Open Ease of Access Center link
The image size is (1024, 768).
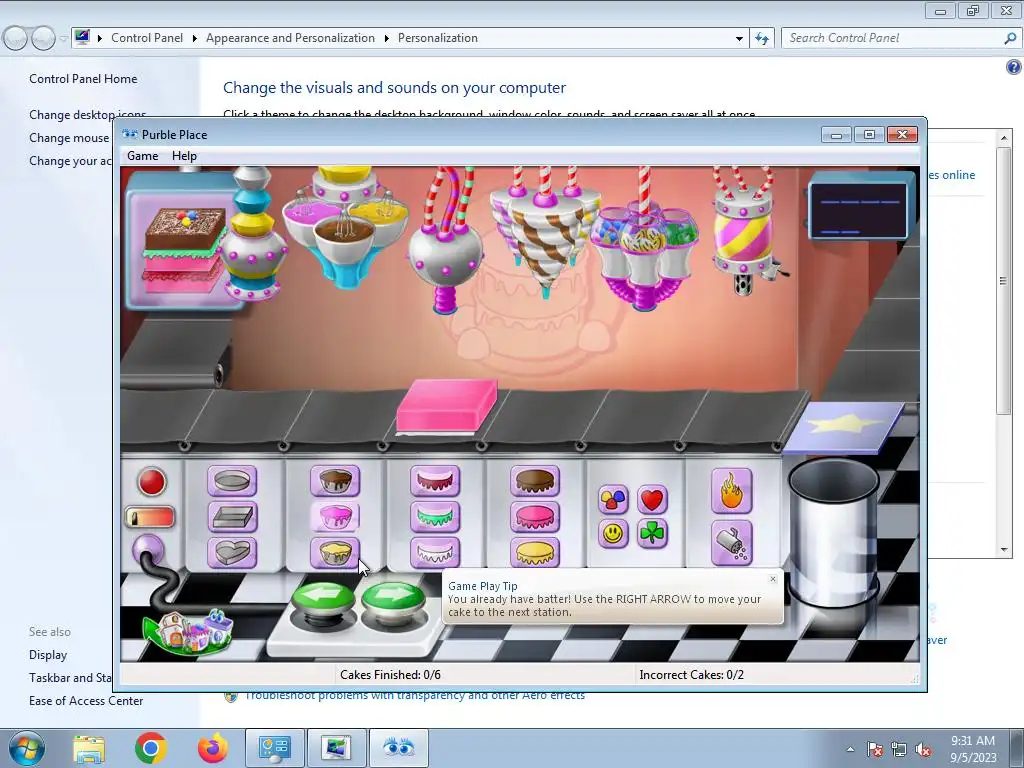(x=86, y=701)
